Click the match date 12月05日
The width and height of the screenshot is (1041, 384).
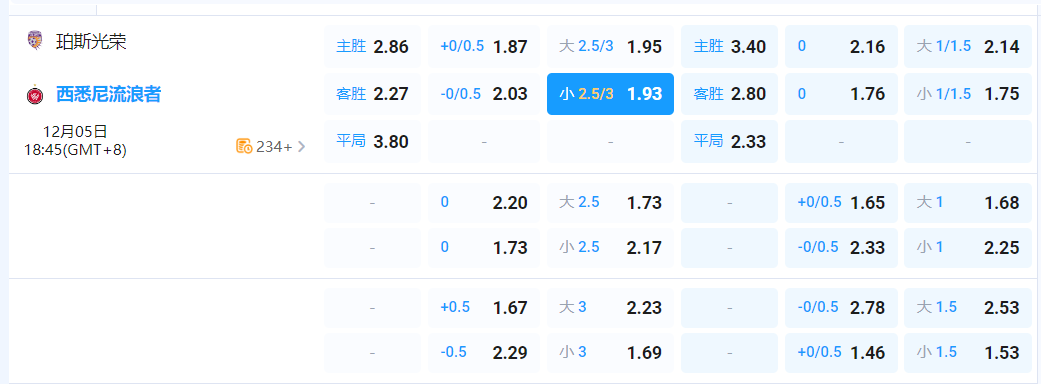75,131
